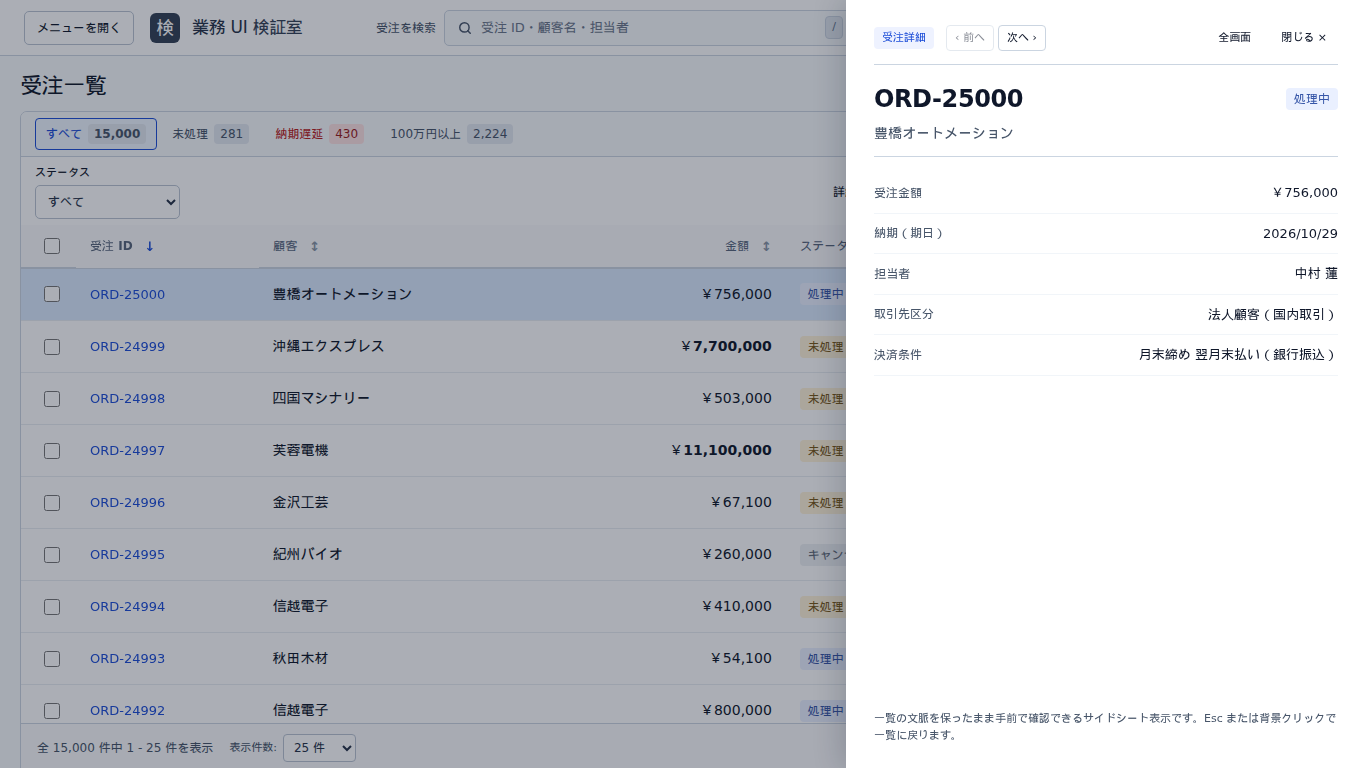Open the 表示件数 25 件 dropdown

(x=319, y=748)
